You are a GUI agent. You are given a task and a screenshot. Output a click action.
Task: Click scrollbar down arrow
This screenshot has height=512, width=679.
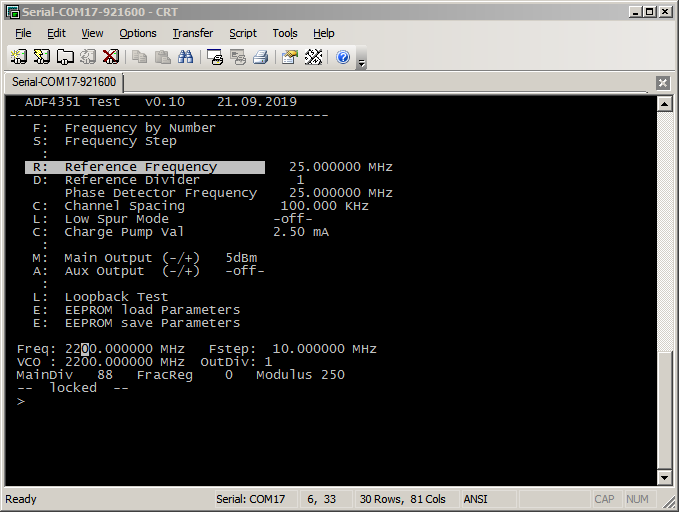[664, 478]
